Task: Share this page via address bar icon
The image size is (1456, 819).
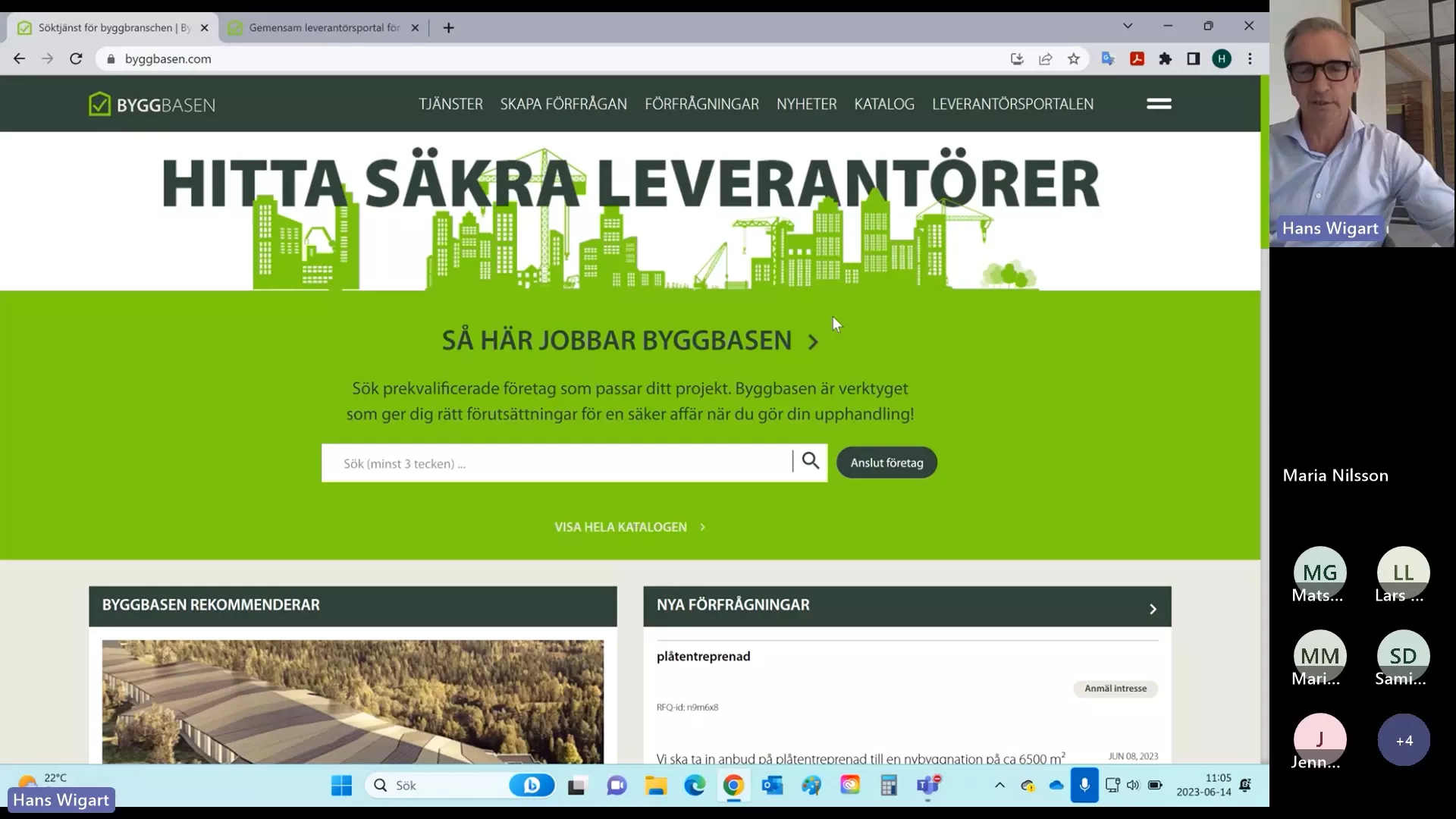Action: [1046, 58]
